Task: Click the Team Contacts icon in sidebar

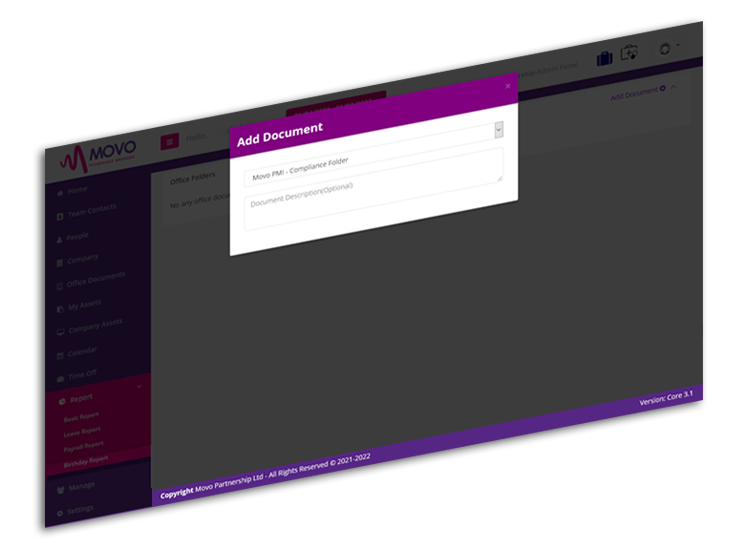Action: (60, 216)
